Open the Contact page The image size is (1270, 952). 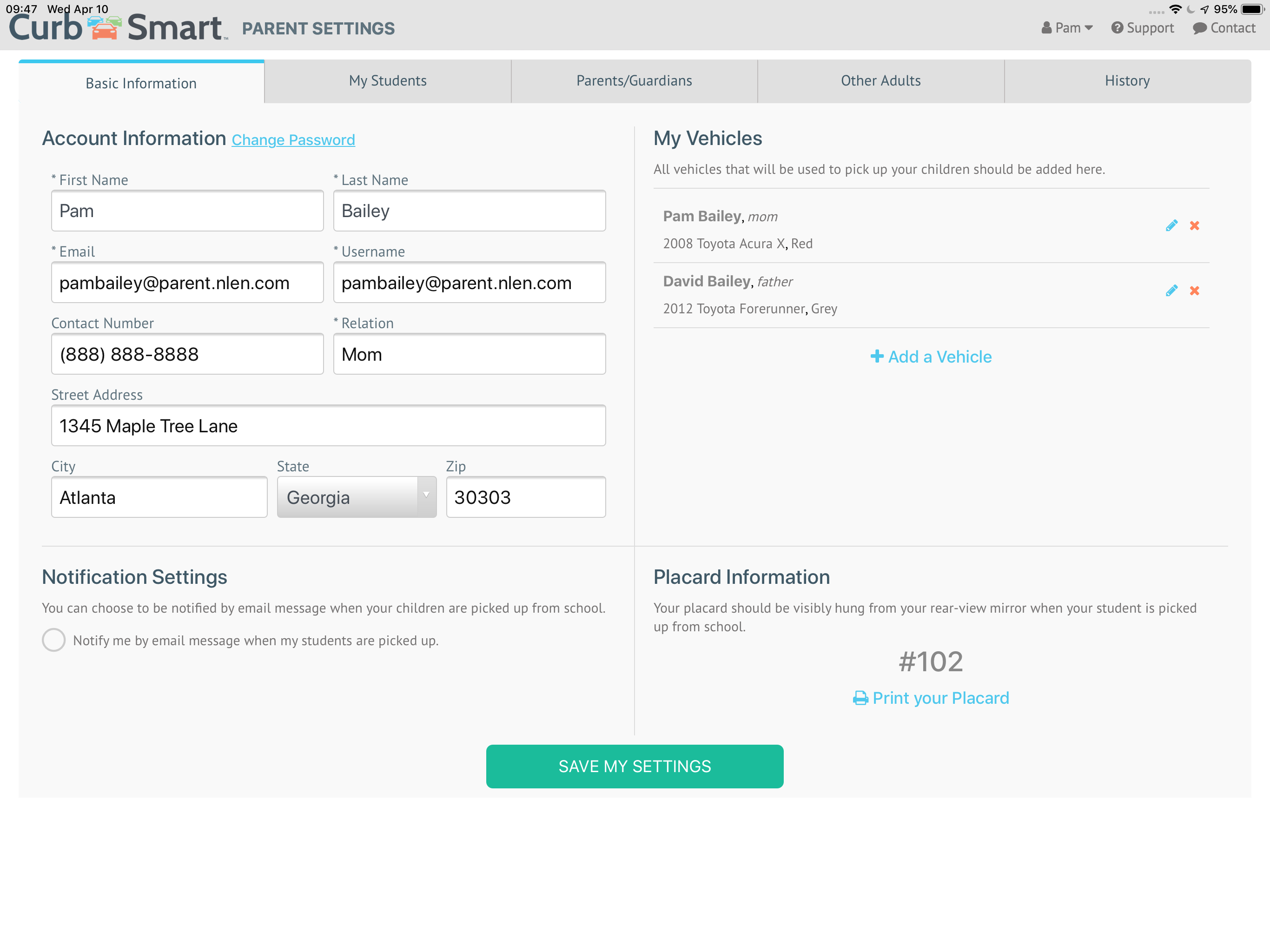click(1224, 27)
